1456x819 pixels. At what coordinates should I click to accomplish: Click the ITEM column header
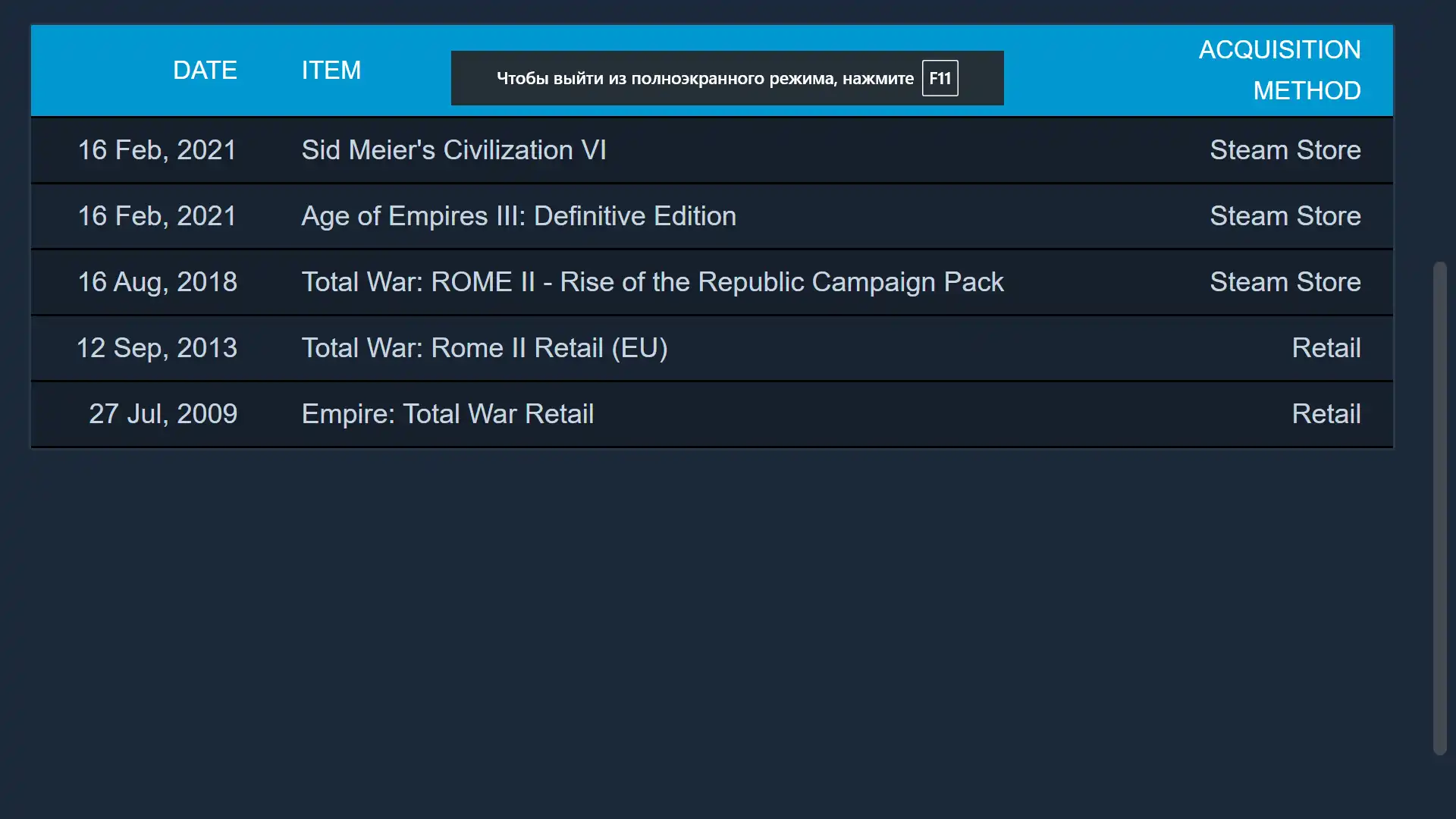point(331,71)
